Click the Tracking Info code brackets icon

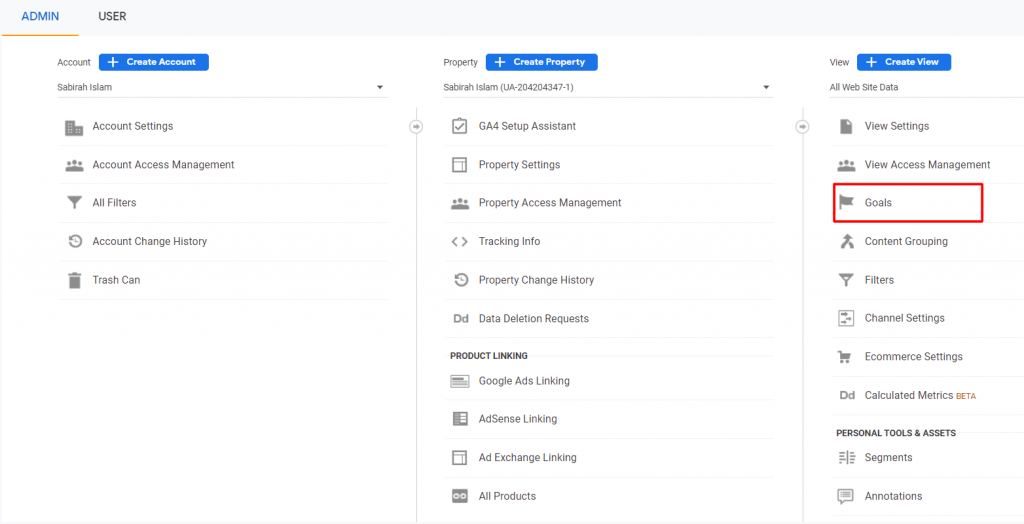point(460,242)
